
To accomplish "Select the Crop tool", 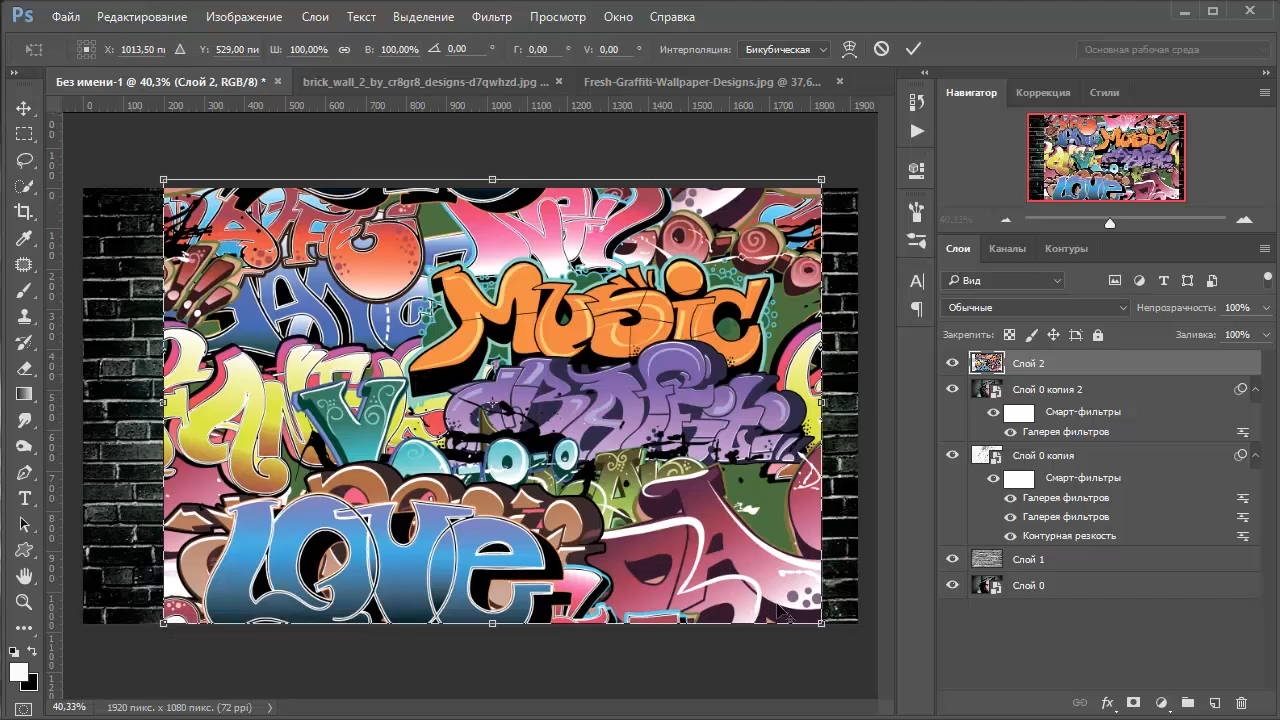I will pyautogui.click(x=24, y=212).
